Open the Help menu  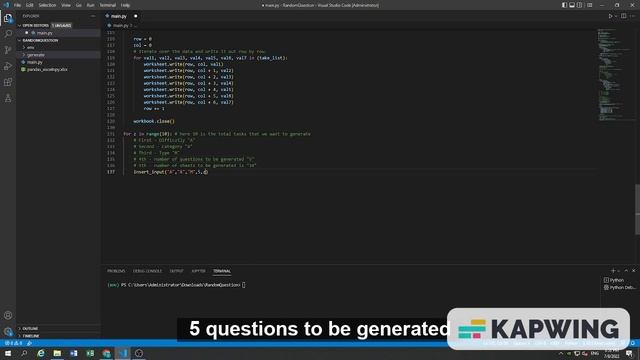125,5
